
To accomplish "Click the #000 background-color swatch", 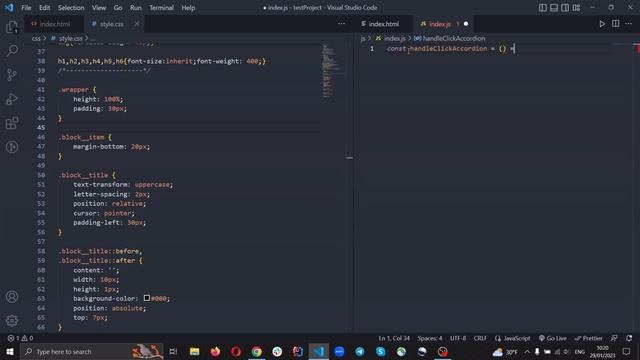I will click(147, 298).
